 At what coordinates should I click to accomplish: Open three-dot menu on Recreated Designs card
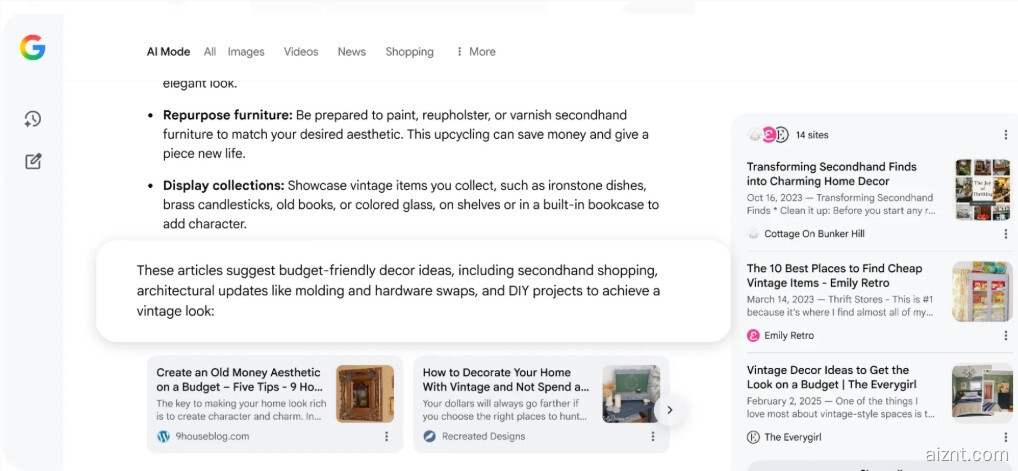point(653,436)
